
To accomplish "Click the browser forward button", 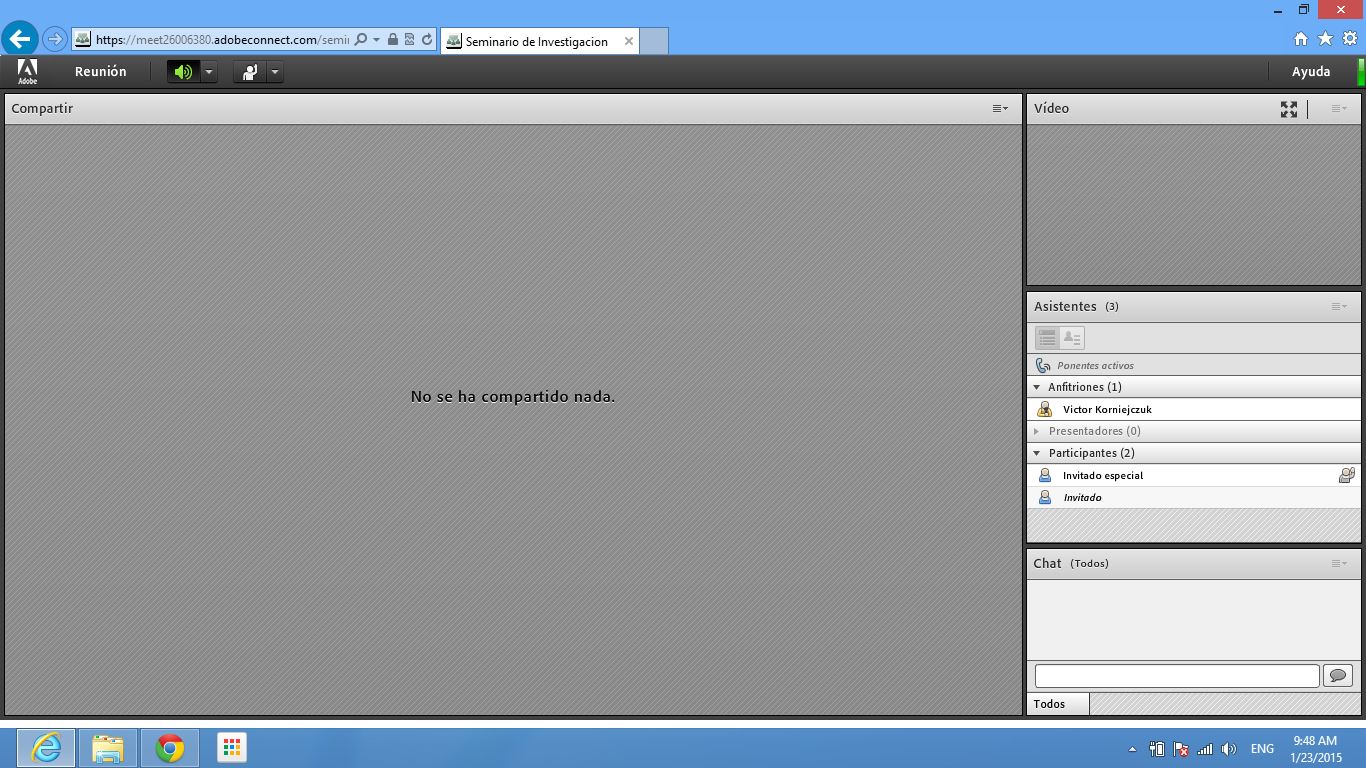I will tap(54, 39).
